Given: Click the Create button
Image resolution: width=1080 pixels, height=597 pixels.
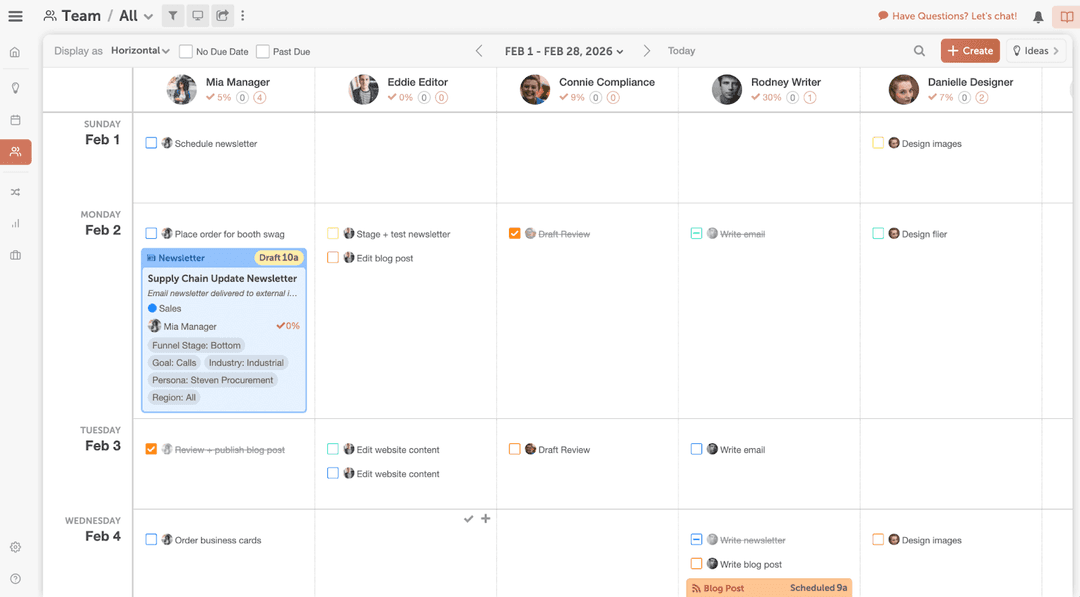Looking at the screenshot, I should tap(970, 51).
